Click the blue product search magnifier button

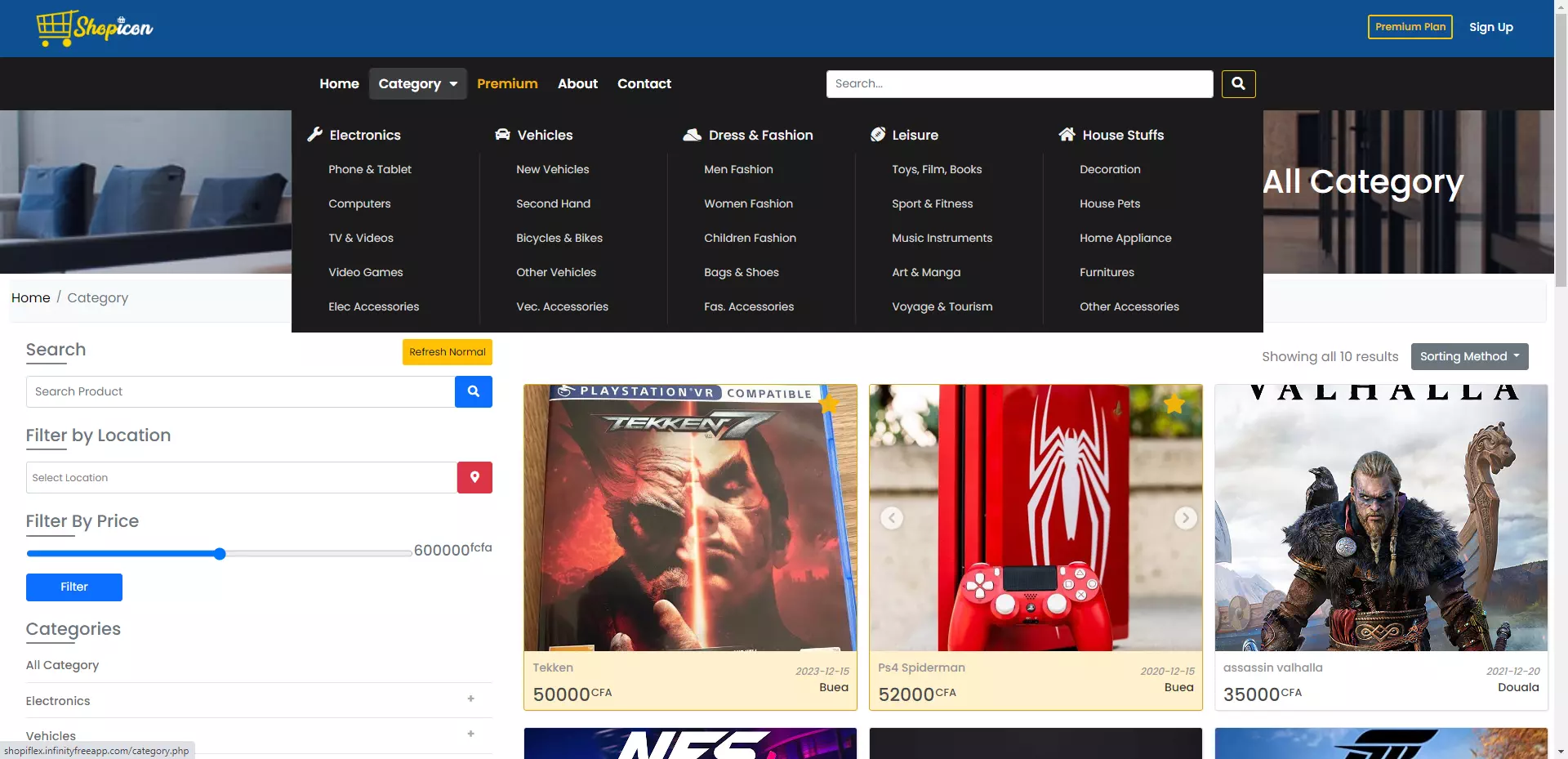pos(473,391)
